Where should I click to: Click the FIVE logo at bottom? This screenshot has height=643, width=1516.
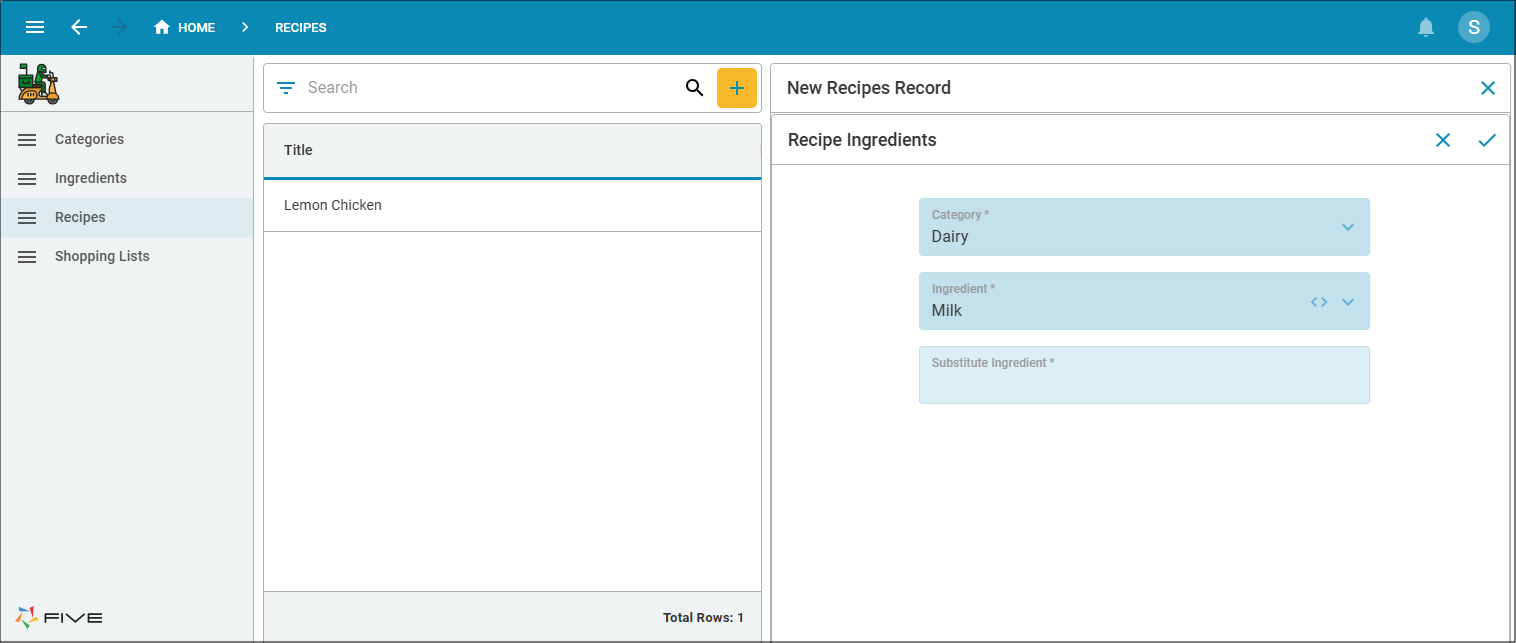(59, 617)
